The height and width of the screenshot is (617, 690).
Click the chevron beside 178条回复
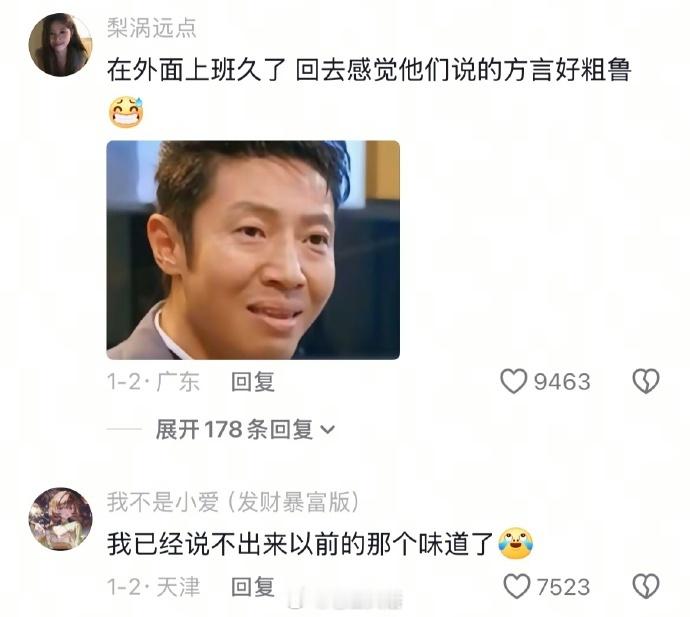pyautogui.click(x=328, y=430)
